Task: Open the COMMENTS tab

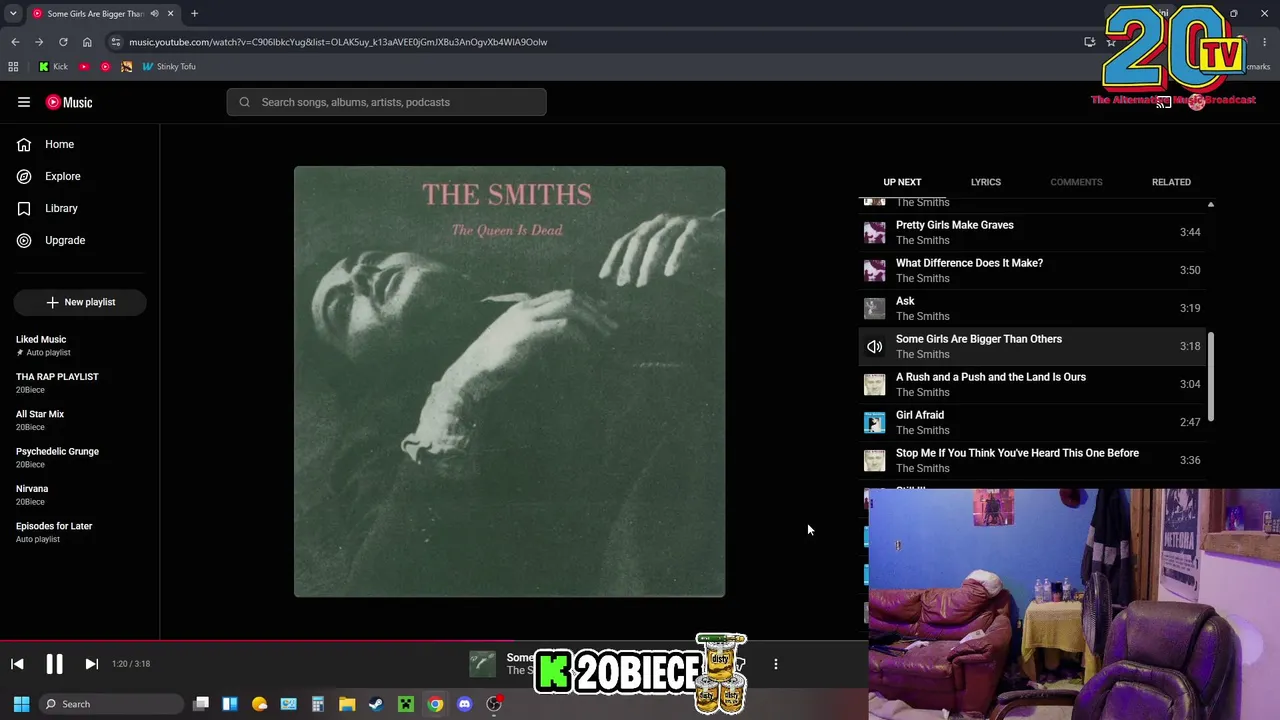Action: click(1076, 182)
